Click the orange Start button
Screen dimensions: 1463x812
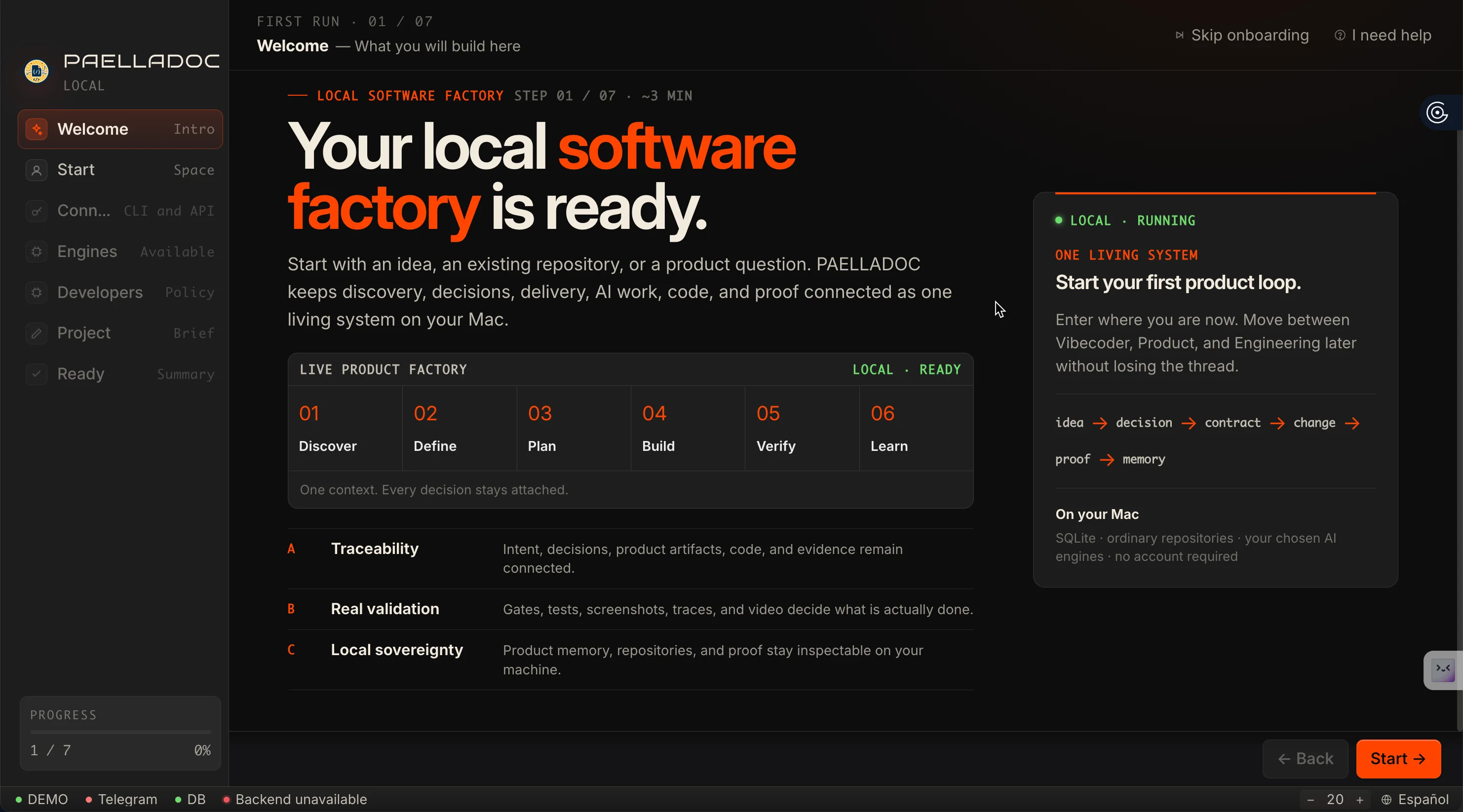[1398, 759]
